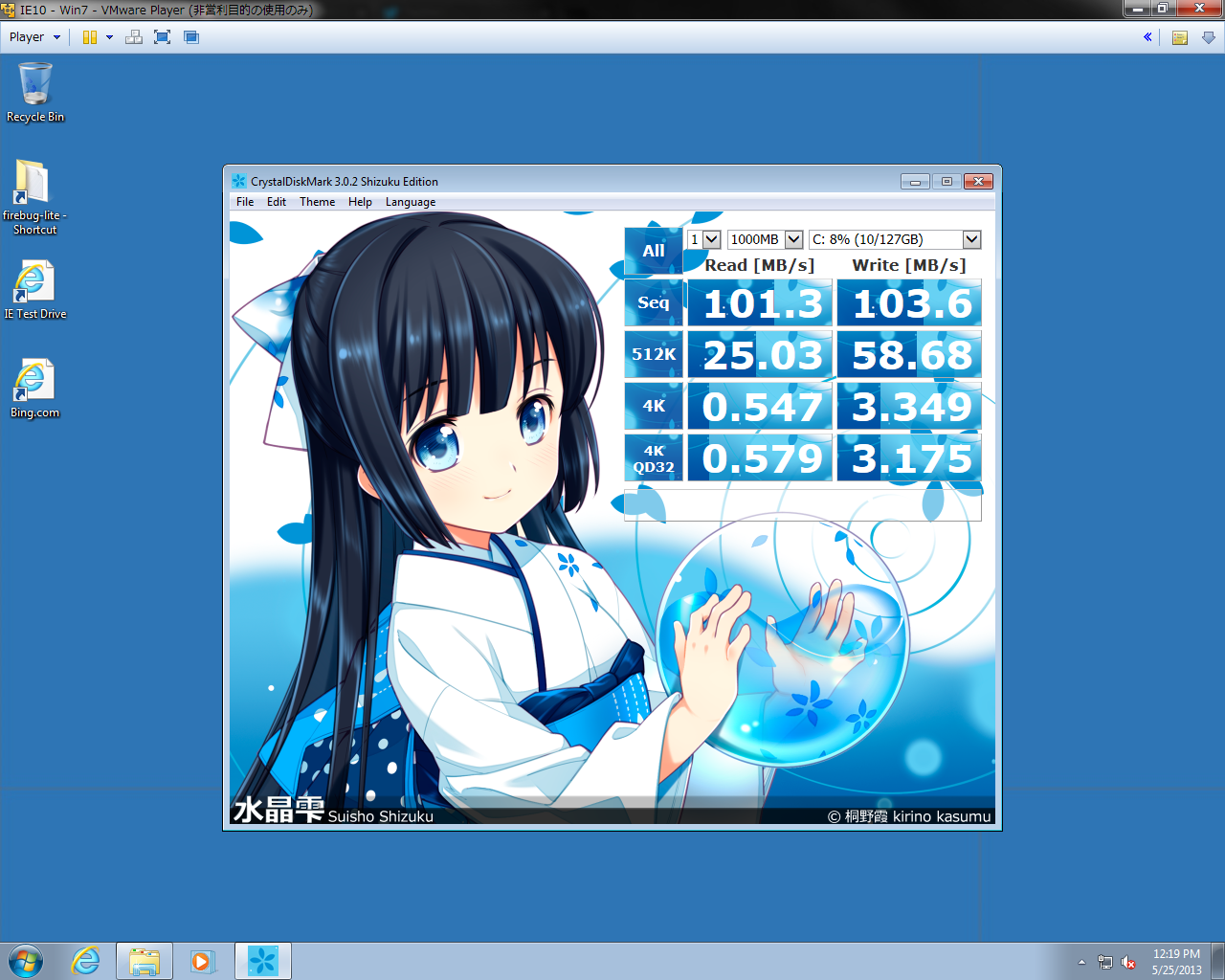Click the yellow notes icon in VMware toolbar
The width and height of the screenshot is (1225, 980).
pyautogui.click(x=1180, y=37)
